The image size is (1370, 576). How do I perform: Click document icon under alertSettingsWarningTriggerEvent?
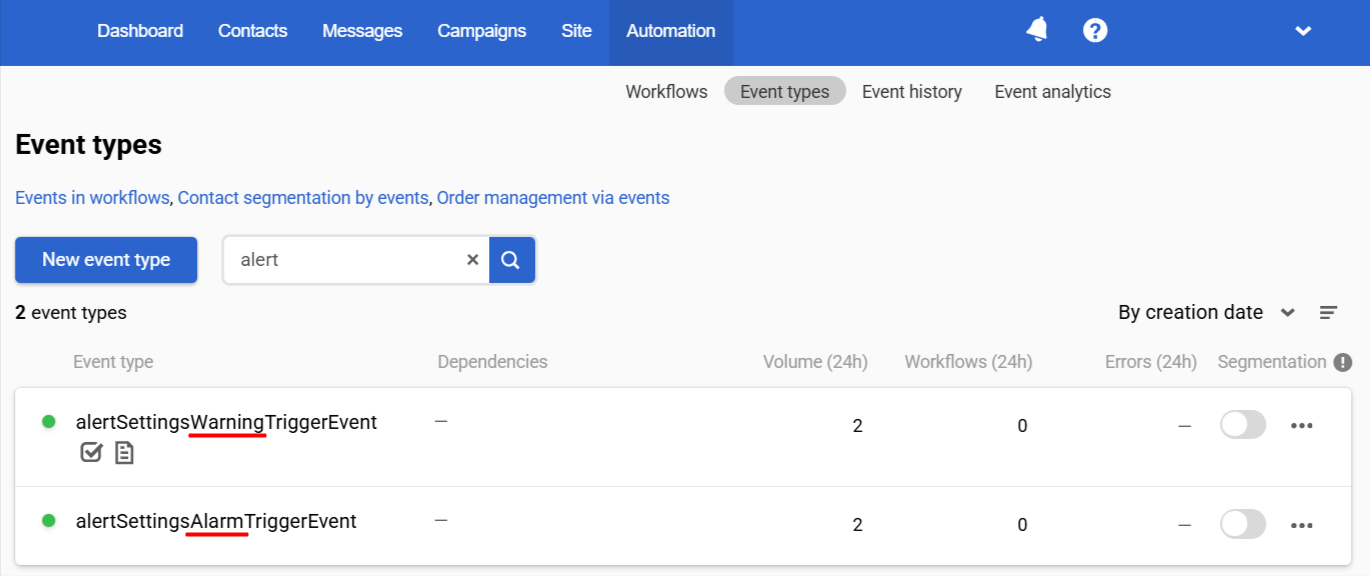pos(124,453)
